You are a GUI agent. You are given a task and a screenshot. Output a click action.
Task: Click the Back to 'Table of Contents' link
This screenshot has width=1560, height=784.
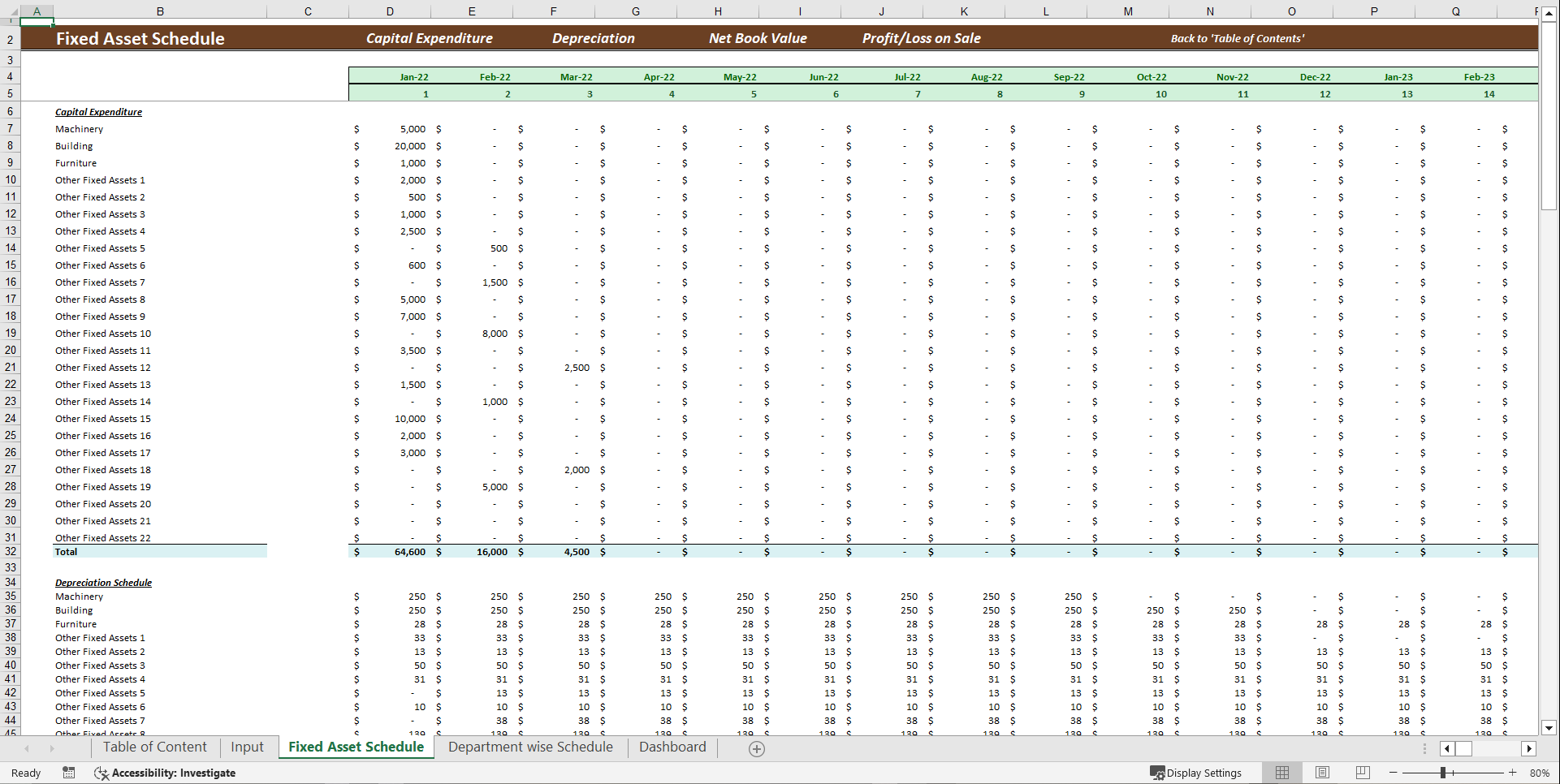(1238, 37)
